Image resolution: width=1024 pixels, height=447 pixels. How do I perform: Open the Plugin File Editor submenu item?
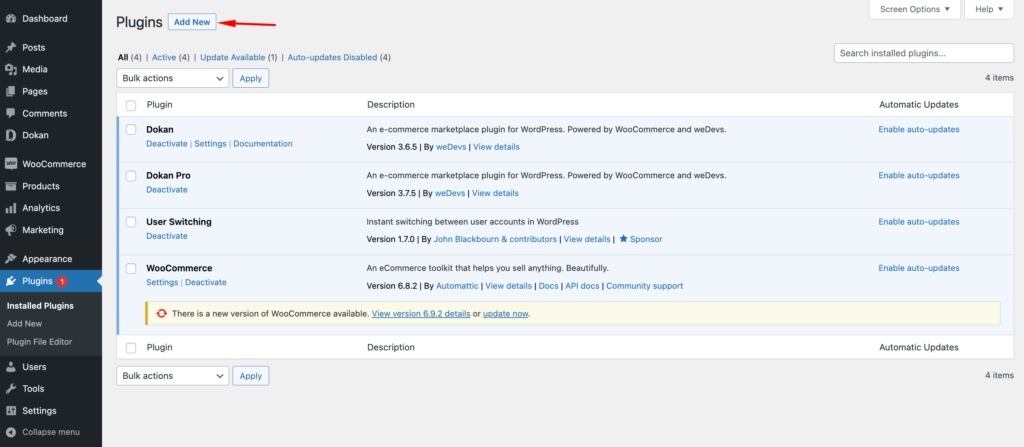click(39, 342)
